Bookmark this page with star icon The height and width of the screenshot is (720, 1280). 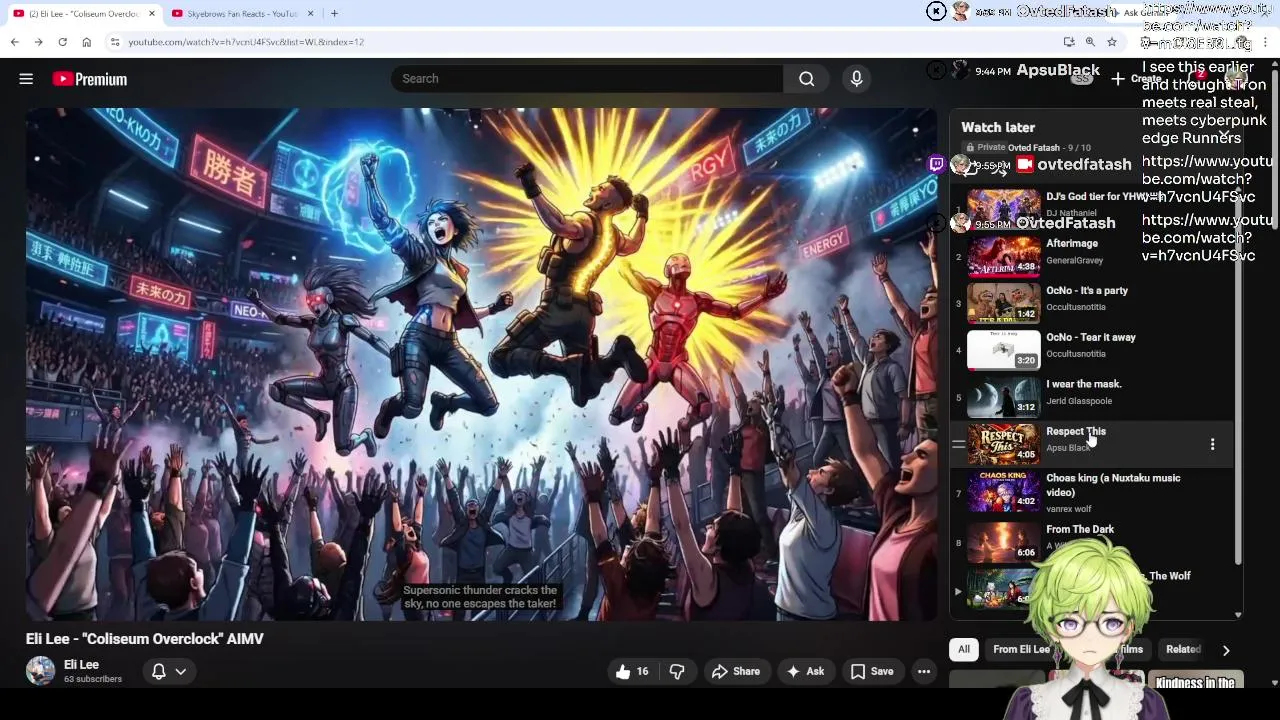tap(1111, 42)
